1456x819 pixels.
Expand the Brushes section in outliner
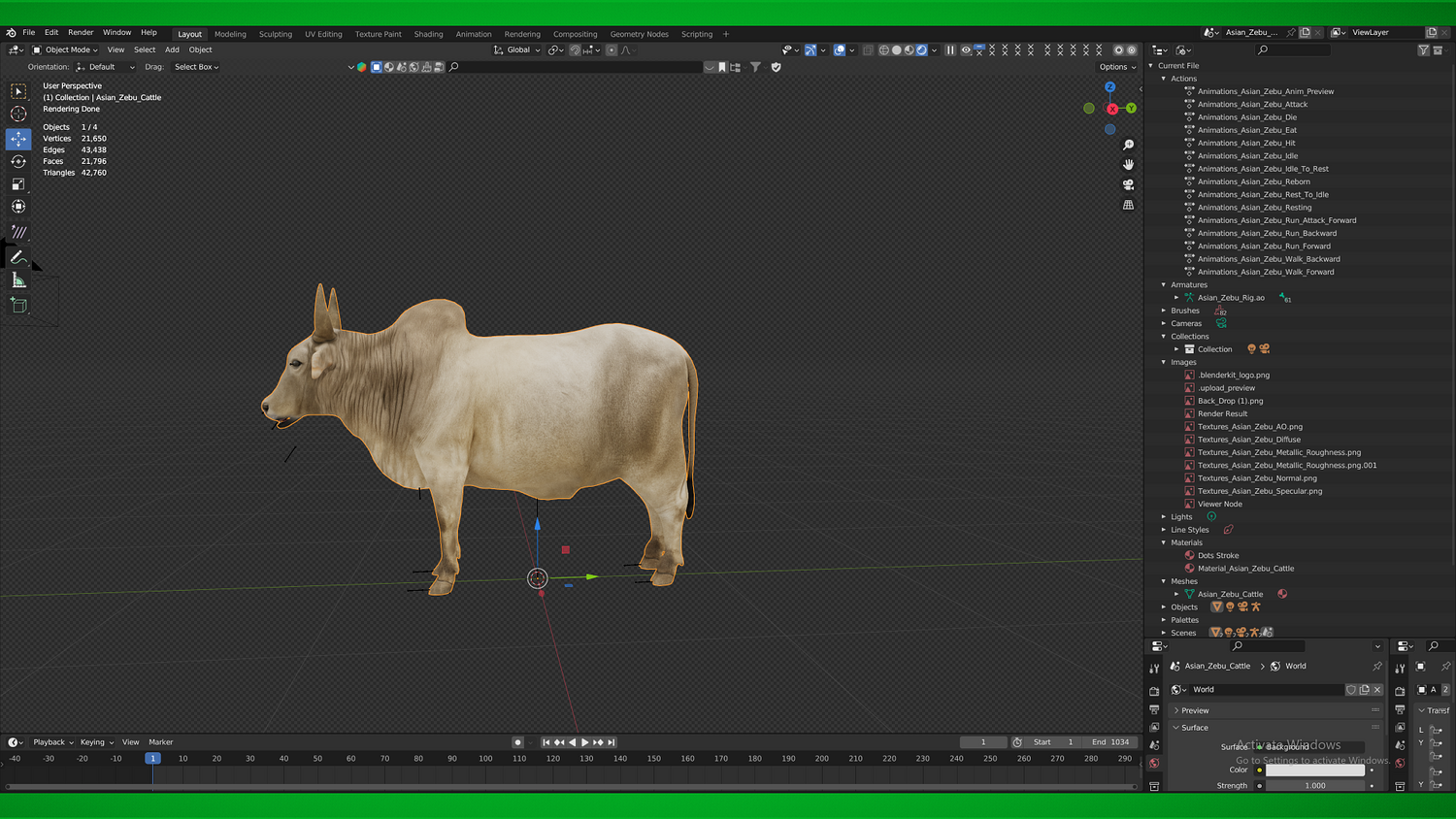click(1164, 311)
